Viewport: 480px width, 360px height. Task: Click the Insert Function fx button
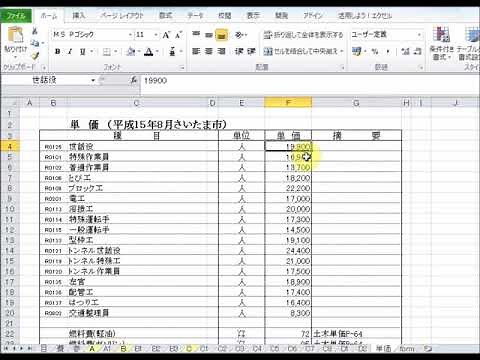pyautogui.click(x=134, y=80)
